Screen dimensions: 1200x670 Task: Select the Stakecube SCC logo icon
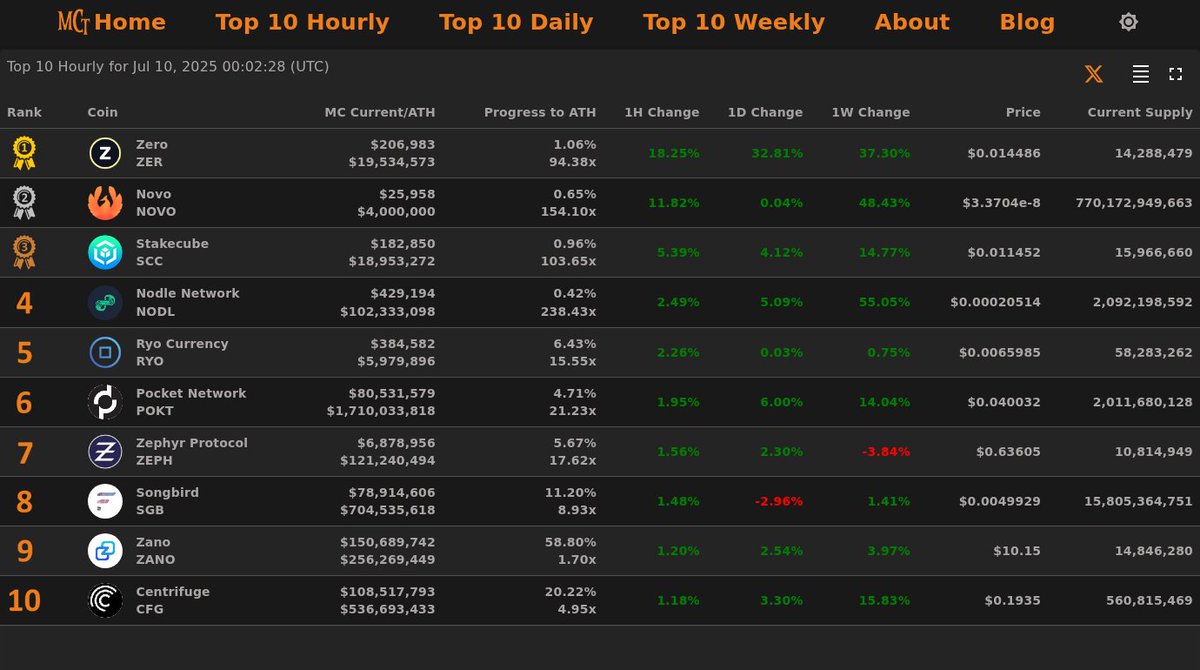(104, 252)
